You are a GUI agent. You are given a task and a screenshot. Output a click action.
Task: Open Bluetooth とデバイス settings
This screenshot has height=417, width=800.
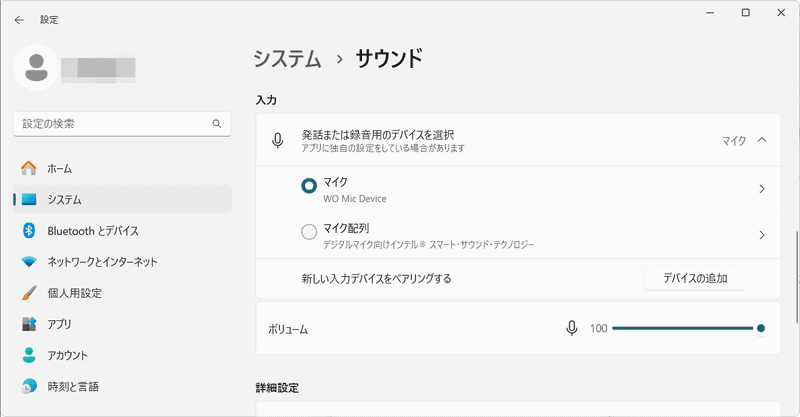point(122,231)
